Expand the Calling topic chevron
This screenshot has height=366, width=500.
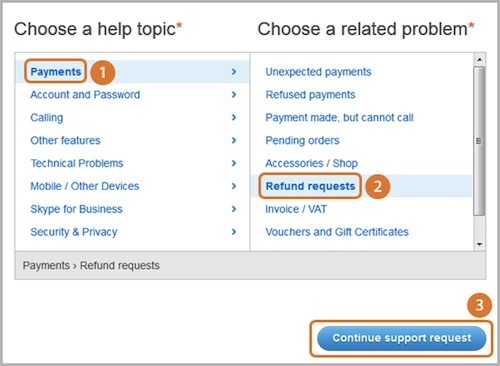point(234,117)
